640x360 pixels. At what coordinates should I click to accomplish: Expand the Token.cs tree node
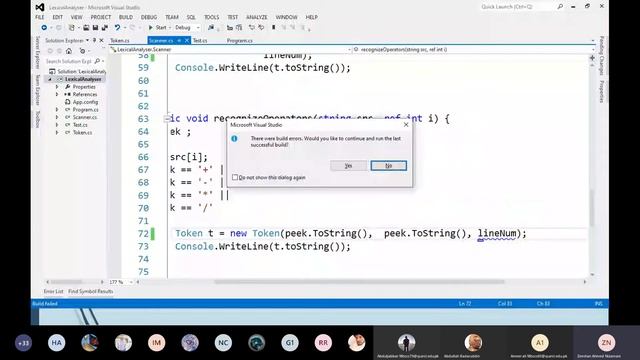click(57, 133)
